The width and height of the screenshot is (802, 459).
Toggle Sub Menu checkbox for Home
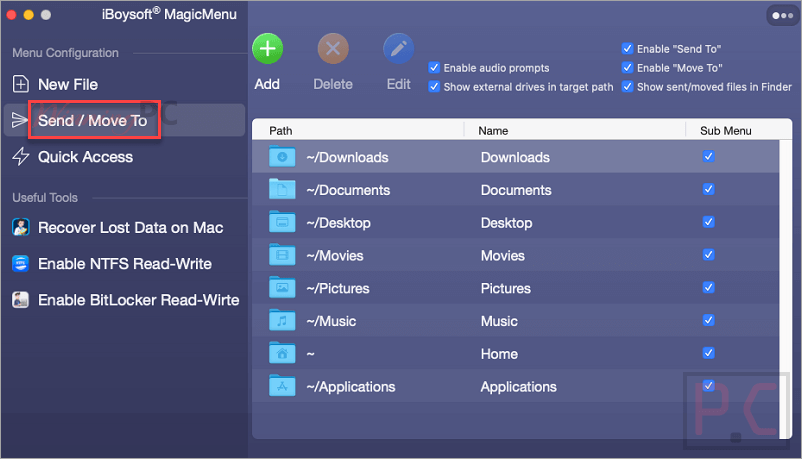pyautogui.click(x=708, y=353)
